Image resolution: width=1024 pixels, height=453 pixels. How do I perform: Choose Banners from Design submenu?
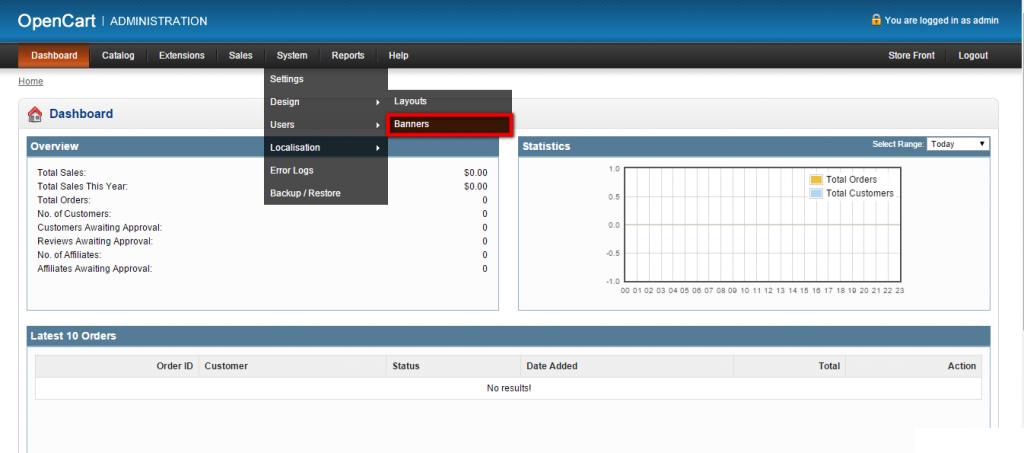click(449, 124)
